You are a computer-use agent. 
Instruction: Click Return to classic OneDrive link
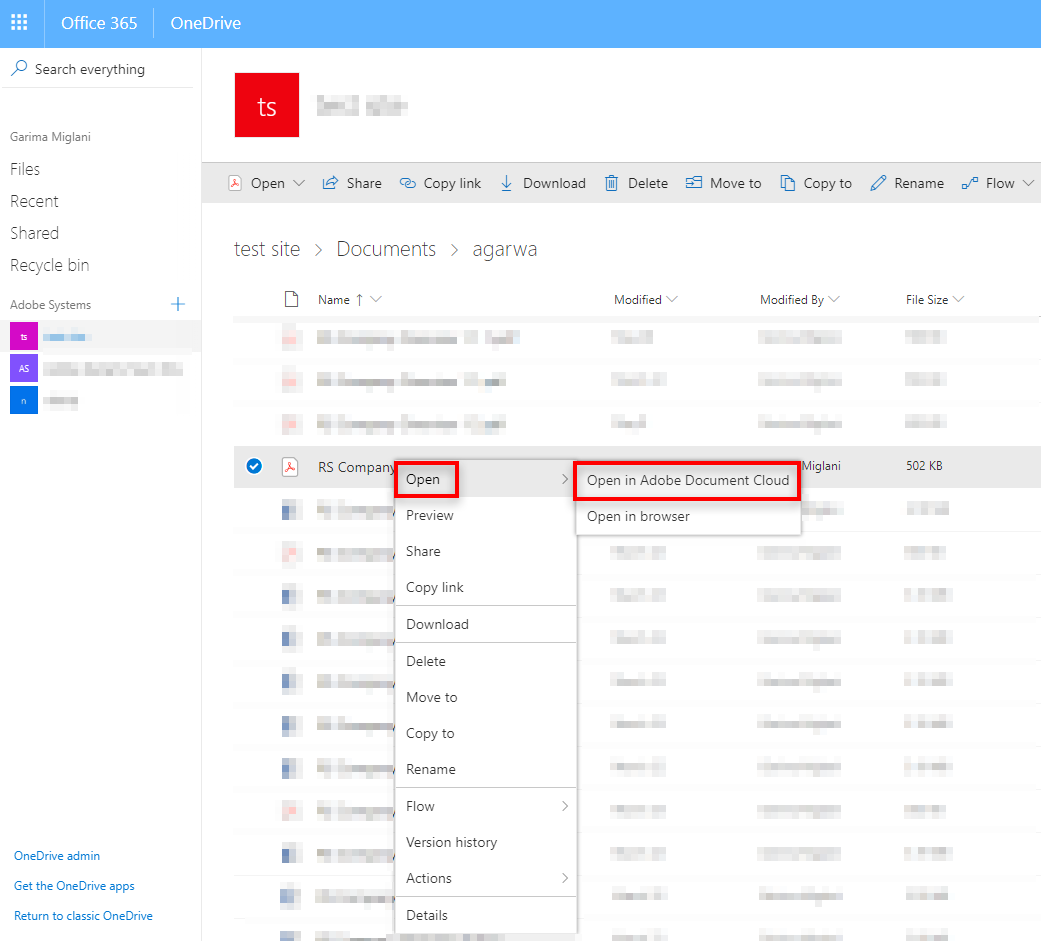click(x=84, y=916)
